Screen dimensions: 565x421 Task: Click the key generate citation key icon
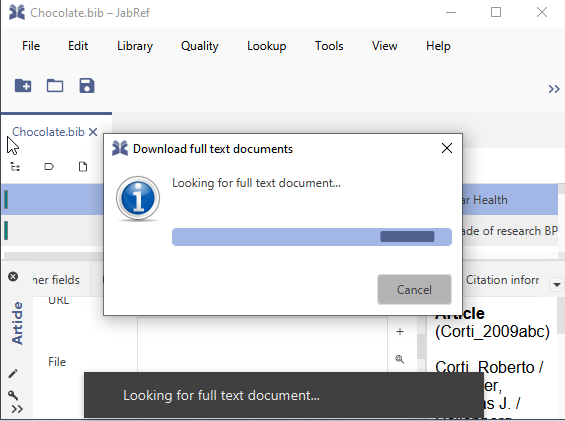point(13,395)
